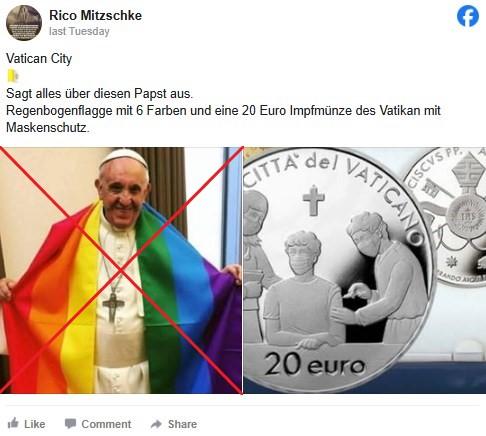Click the Share button label
Viewport: 486px width, 436px height.
pos(182,424)
